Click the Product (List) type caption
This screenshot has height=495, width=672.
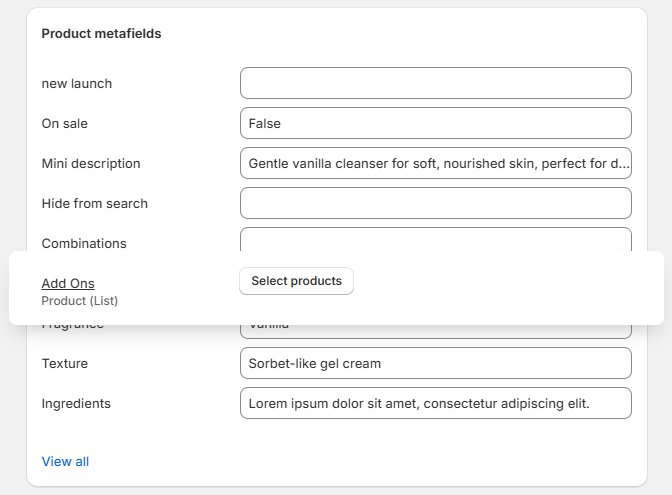pyautogui.click(x=80, y=300)
